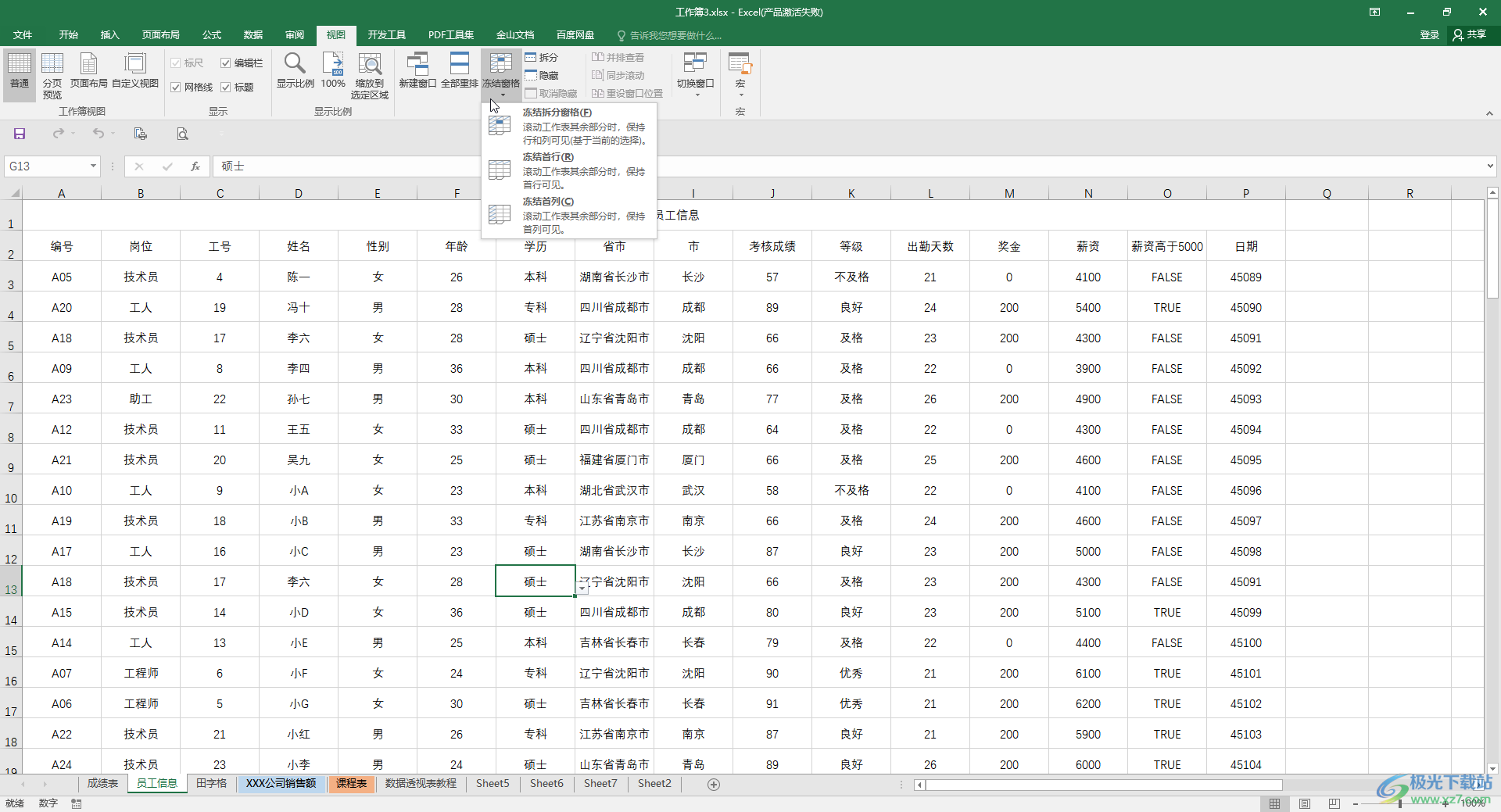The image size is (1501, 812).
Task: Click the redo arrow in quick access toolbar
Action: 58,134
